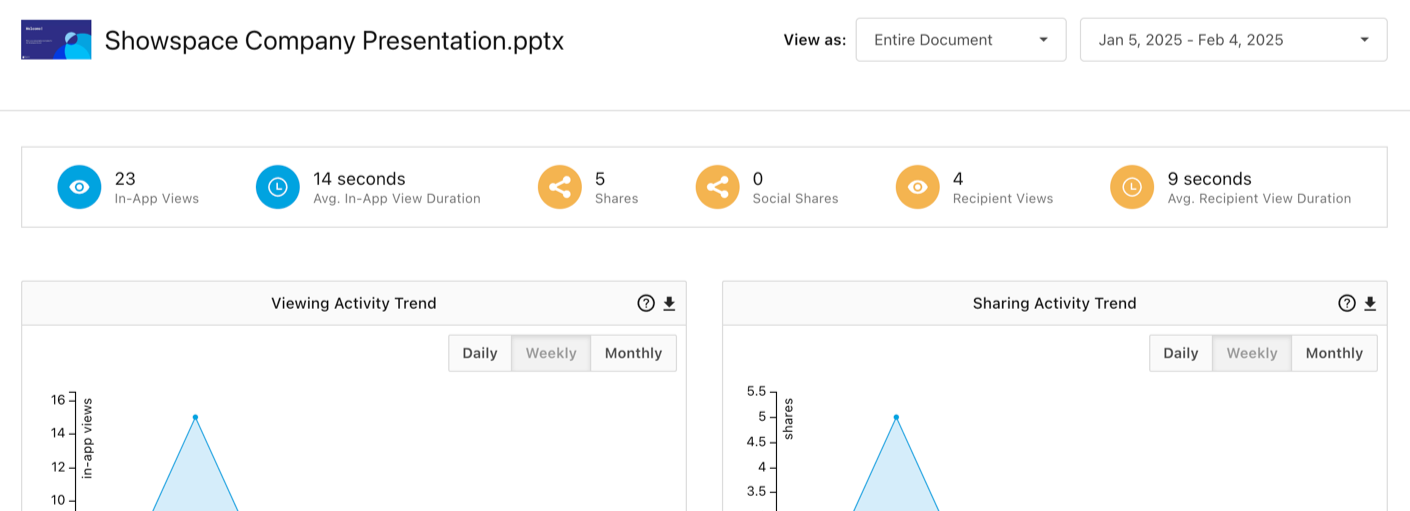The image size is (1410, 511).
Task: Click the Recipient Views eye icon
Action: (918, 187)
